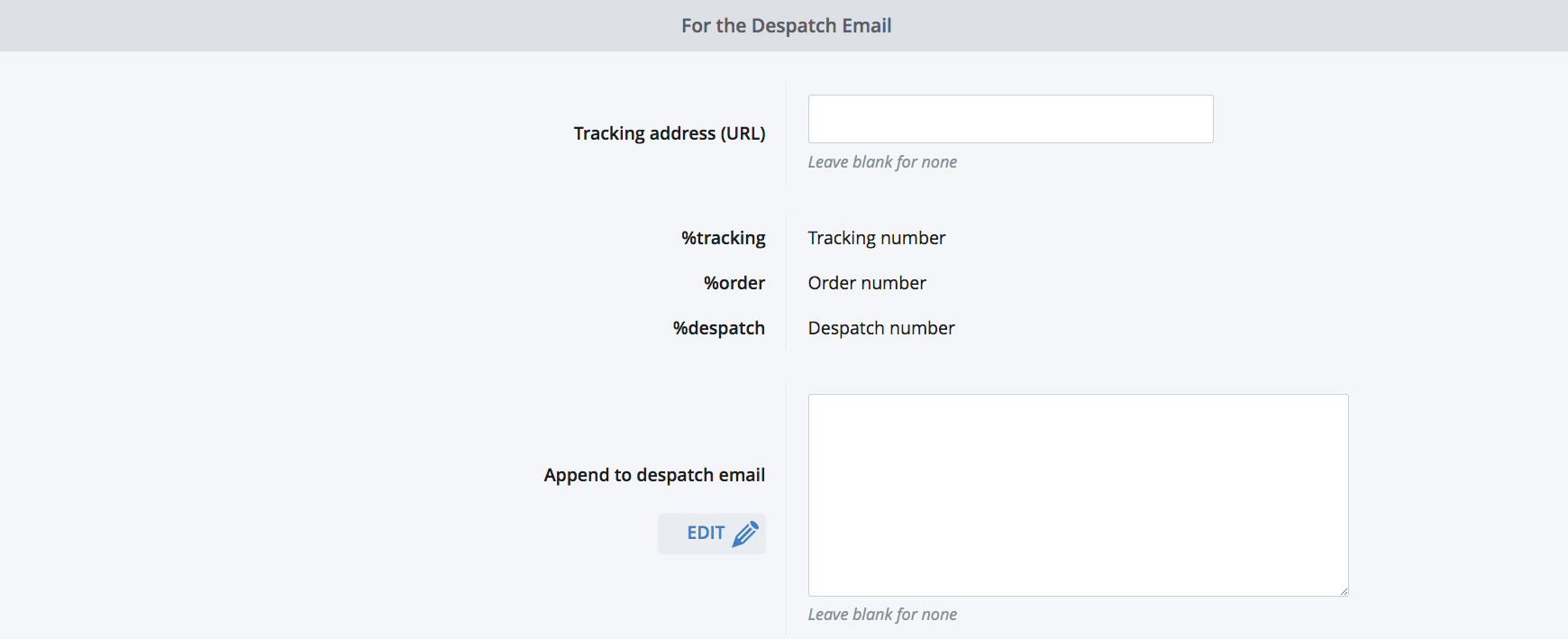
Task: Select the %despatch placeholder label
Action: click(718, 328)
